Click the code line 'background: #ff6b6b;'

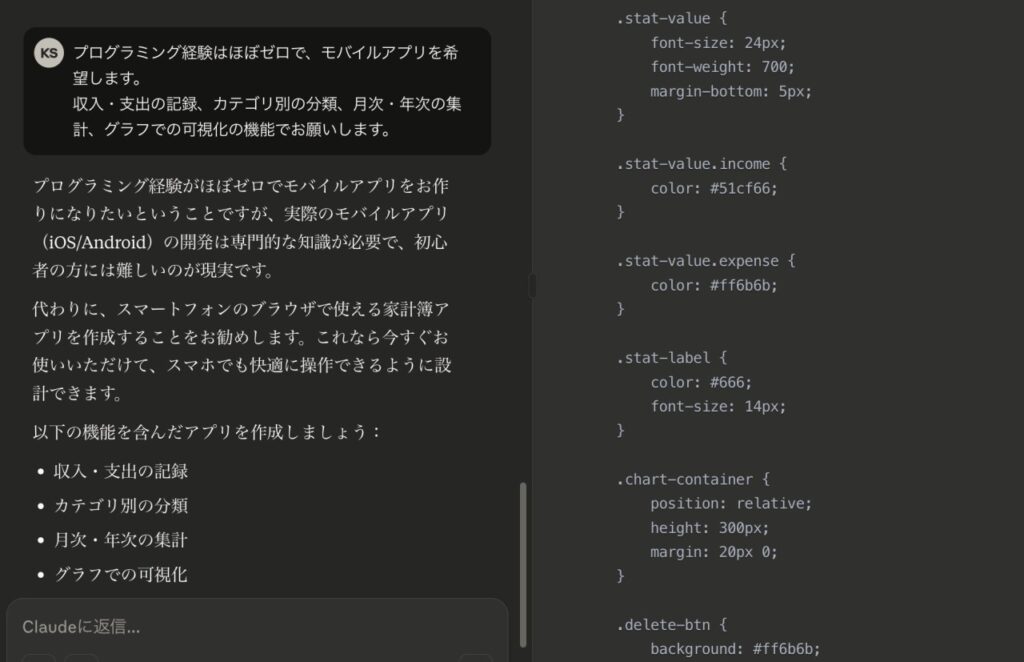coord(735,649)
